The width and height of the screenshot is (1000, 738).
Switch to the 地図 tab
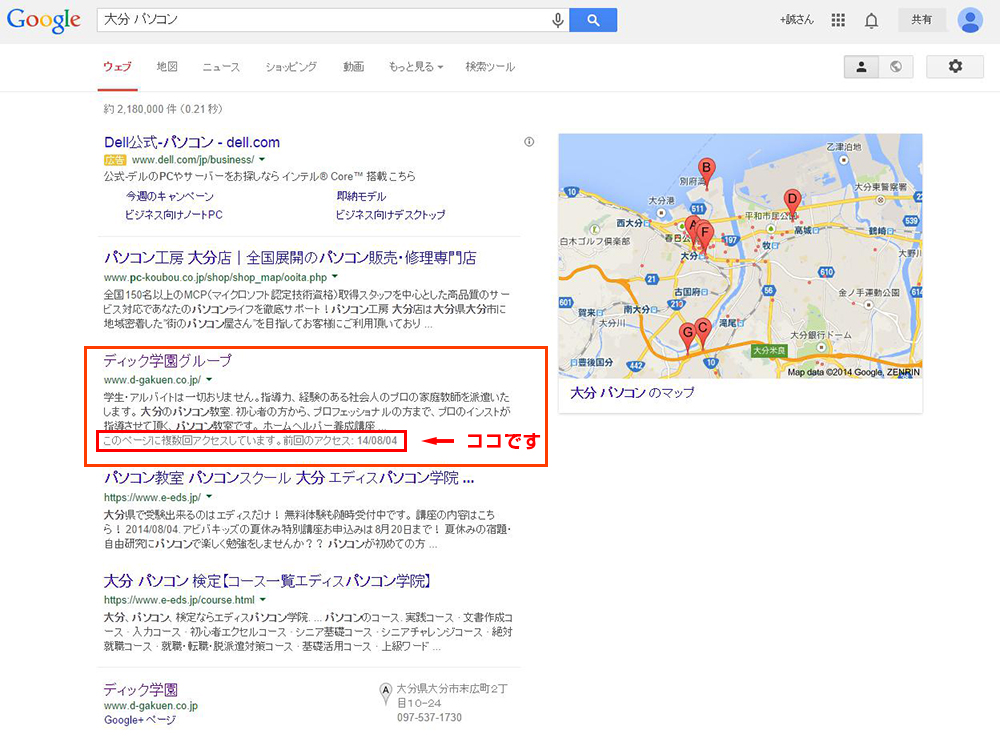pyautogui.click(x=167, y=66)
